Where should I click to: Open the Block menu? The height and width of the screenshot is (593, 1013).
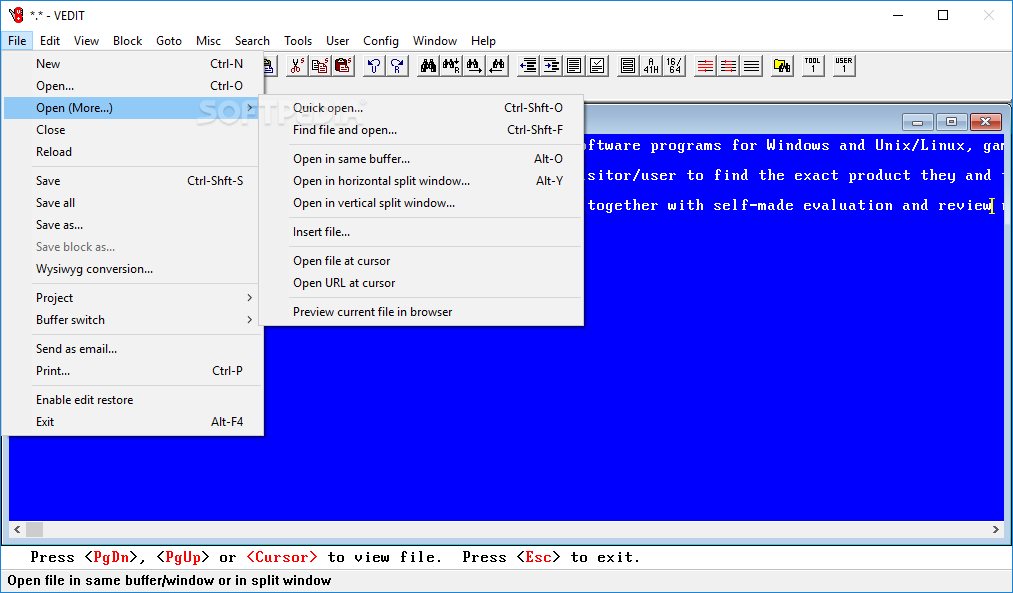pos(127,41)
